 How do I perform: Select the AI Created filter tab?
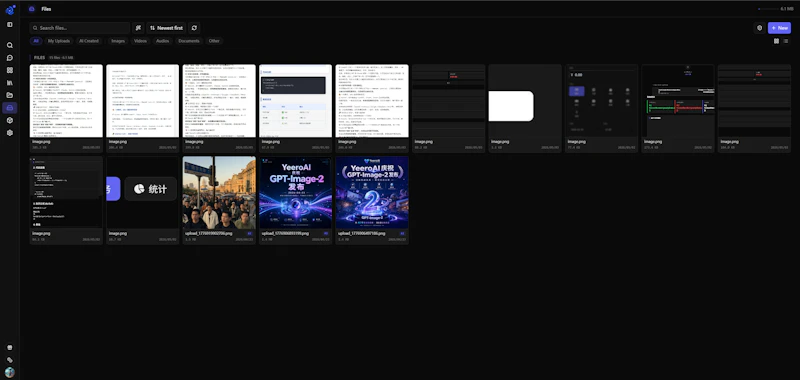89,41
